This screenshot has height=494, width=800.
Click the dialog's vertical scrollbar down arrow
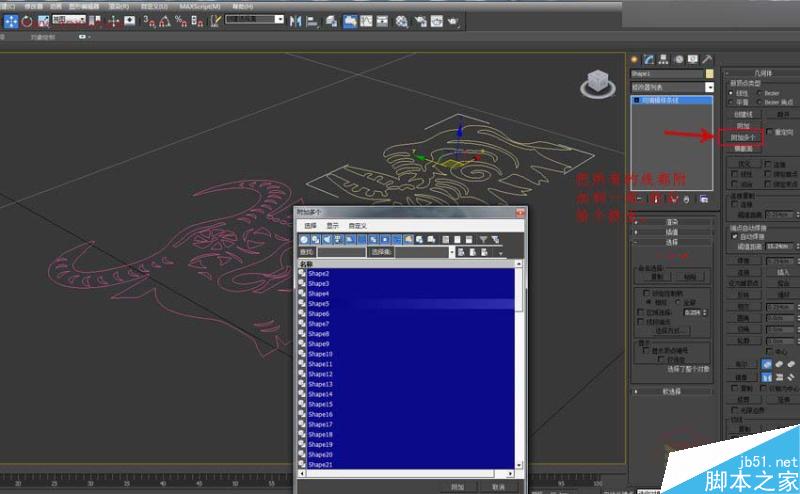(519, 465)
